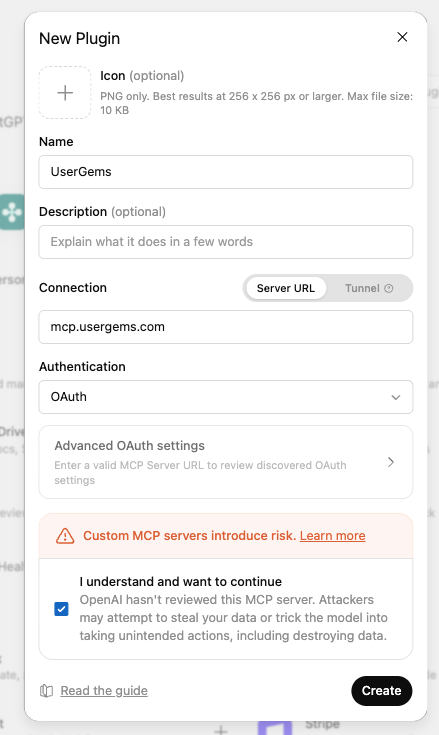Select the Server URL connection option
Image resolution: width=439 pixels, height=735 pixels.
point(286,288)
